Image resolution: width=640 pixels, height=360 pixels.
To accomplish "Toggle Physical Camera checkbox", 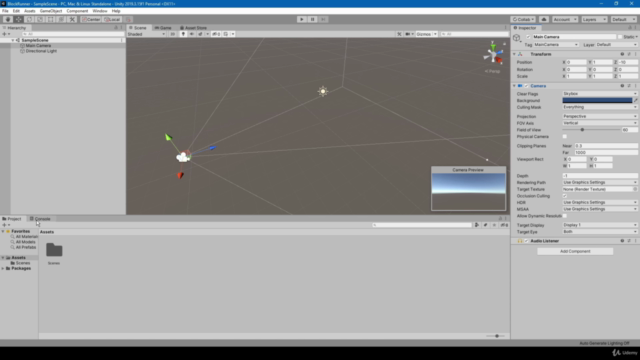I will (x=564, y=137).
